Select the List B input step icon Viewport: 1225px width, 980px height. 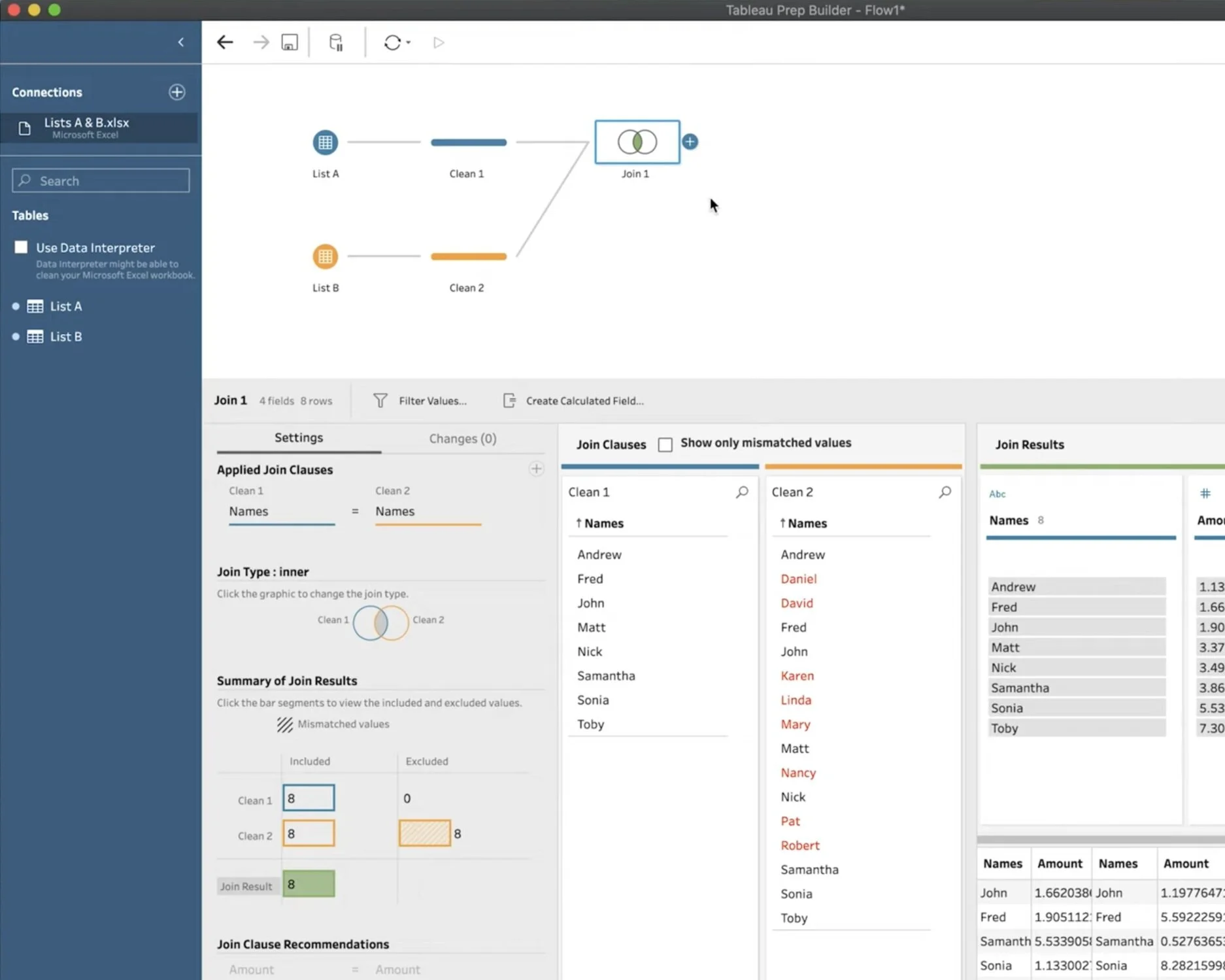[x=325, y=256]
